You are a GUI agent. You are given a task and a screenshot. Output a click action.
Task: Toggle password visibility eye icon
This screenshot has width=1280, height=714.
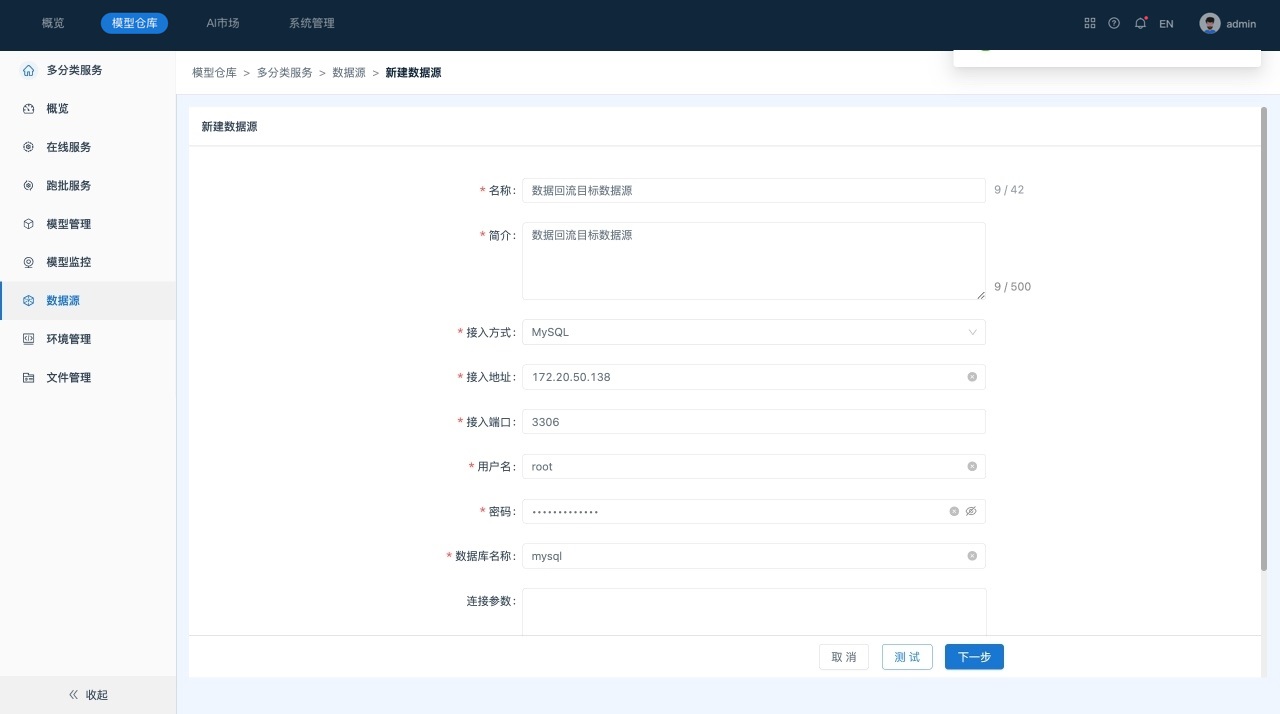point(971,511)
